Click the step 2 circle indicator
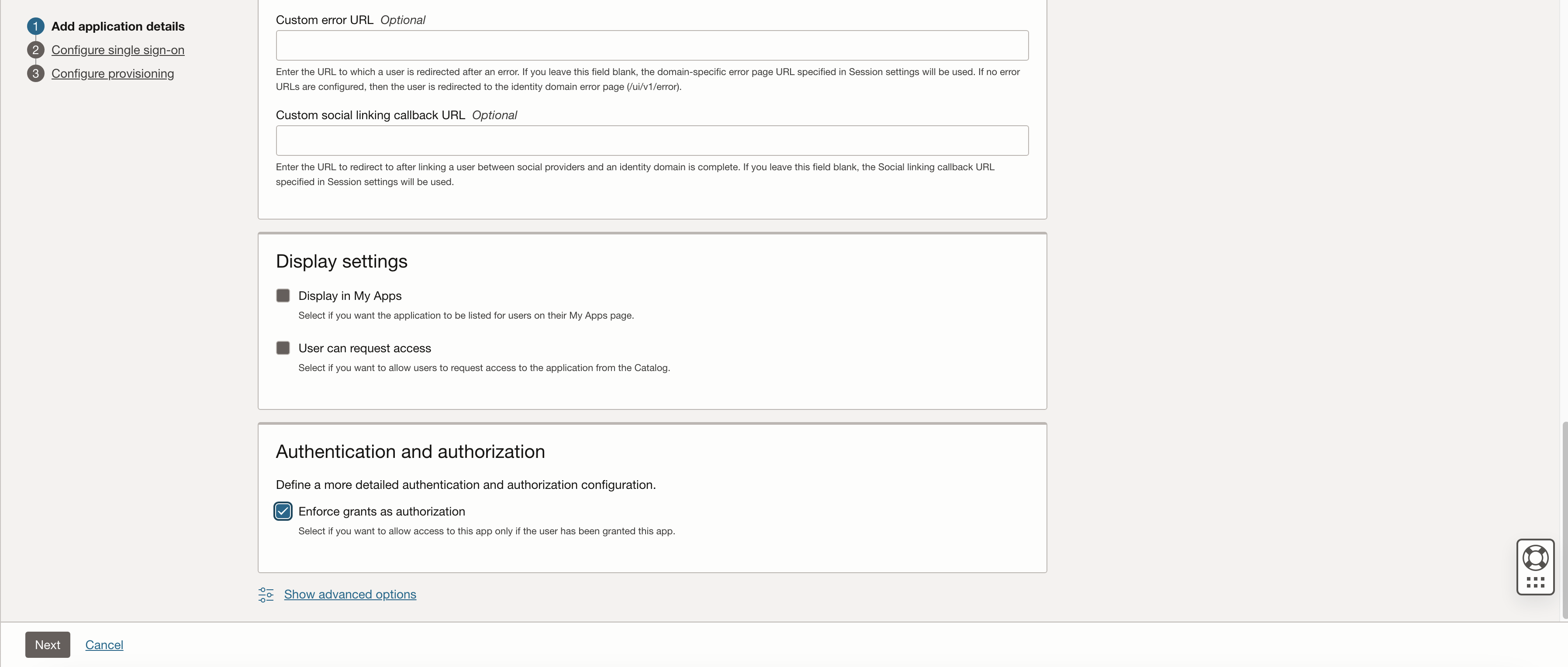The height and width of the screenshot is (667, 1568). coord(35,49)
